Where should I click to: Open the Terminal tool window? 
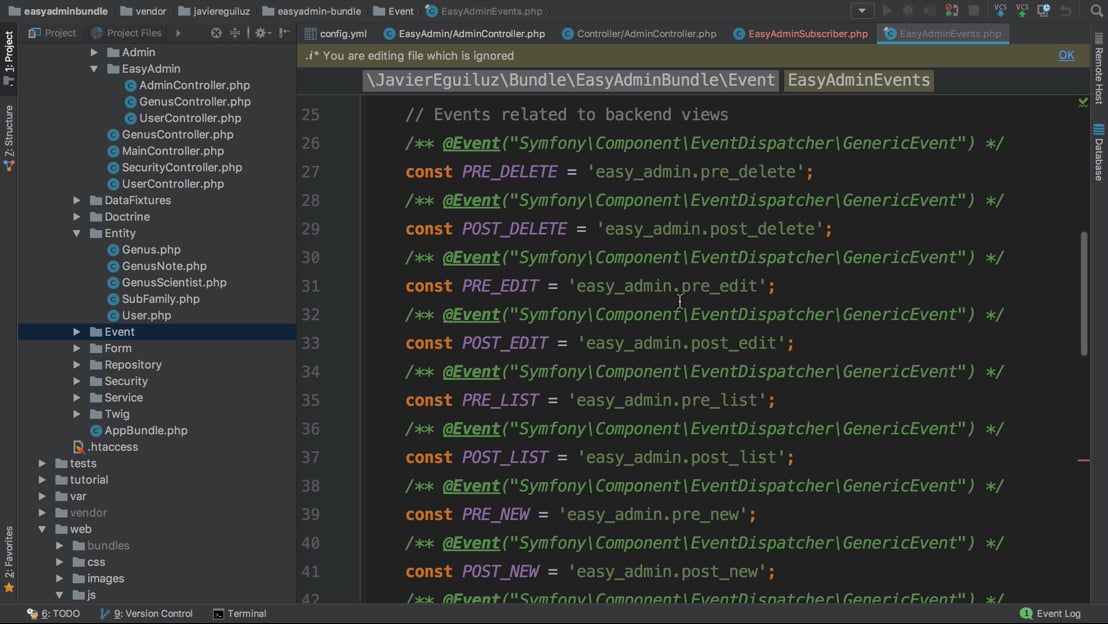[240, 613]
